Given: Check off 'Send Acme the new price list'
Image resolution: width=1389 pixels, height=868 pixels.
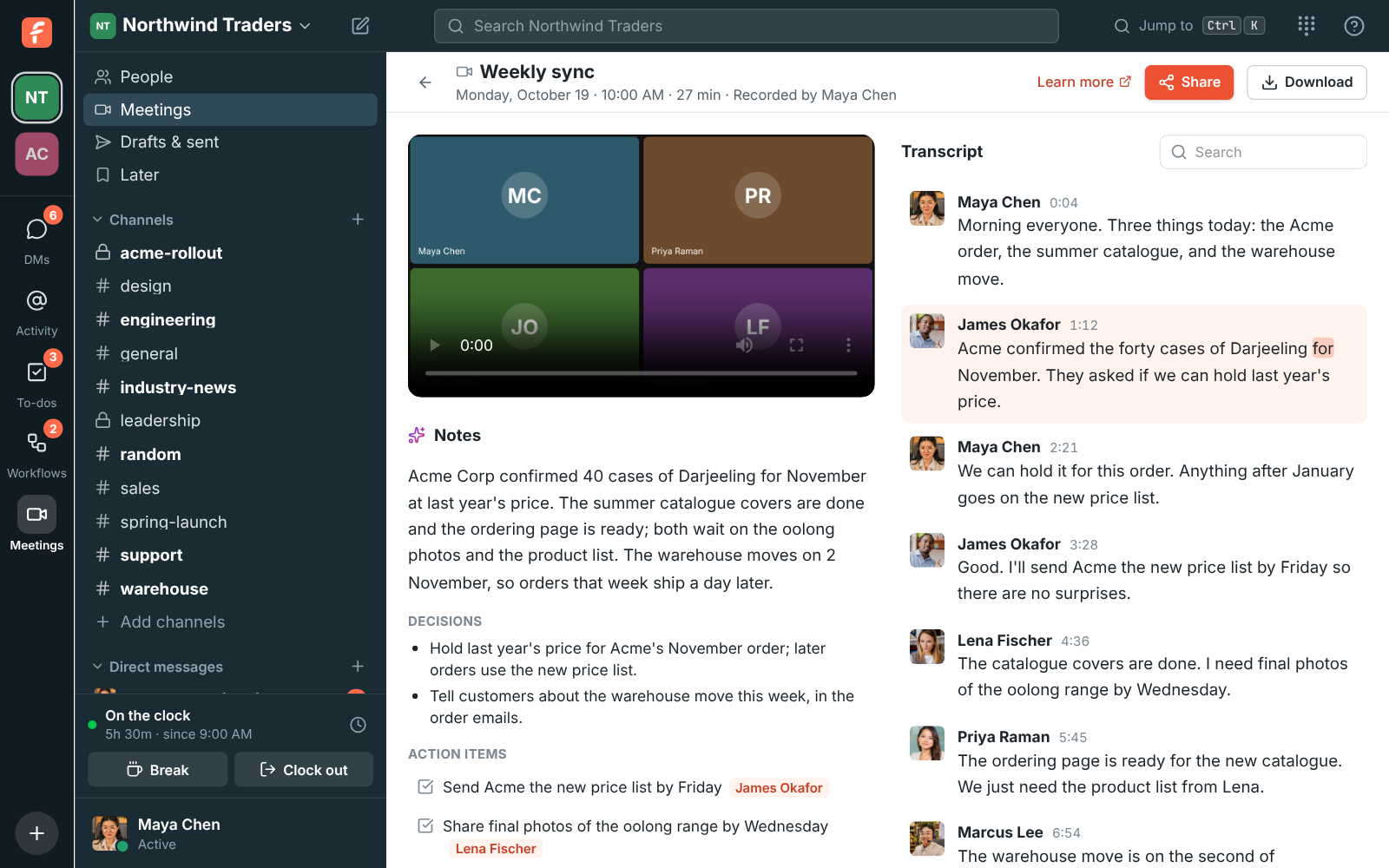Looking at the screenshot, I should click(425, 786).
